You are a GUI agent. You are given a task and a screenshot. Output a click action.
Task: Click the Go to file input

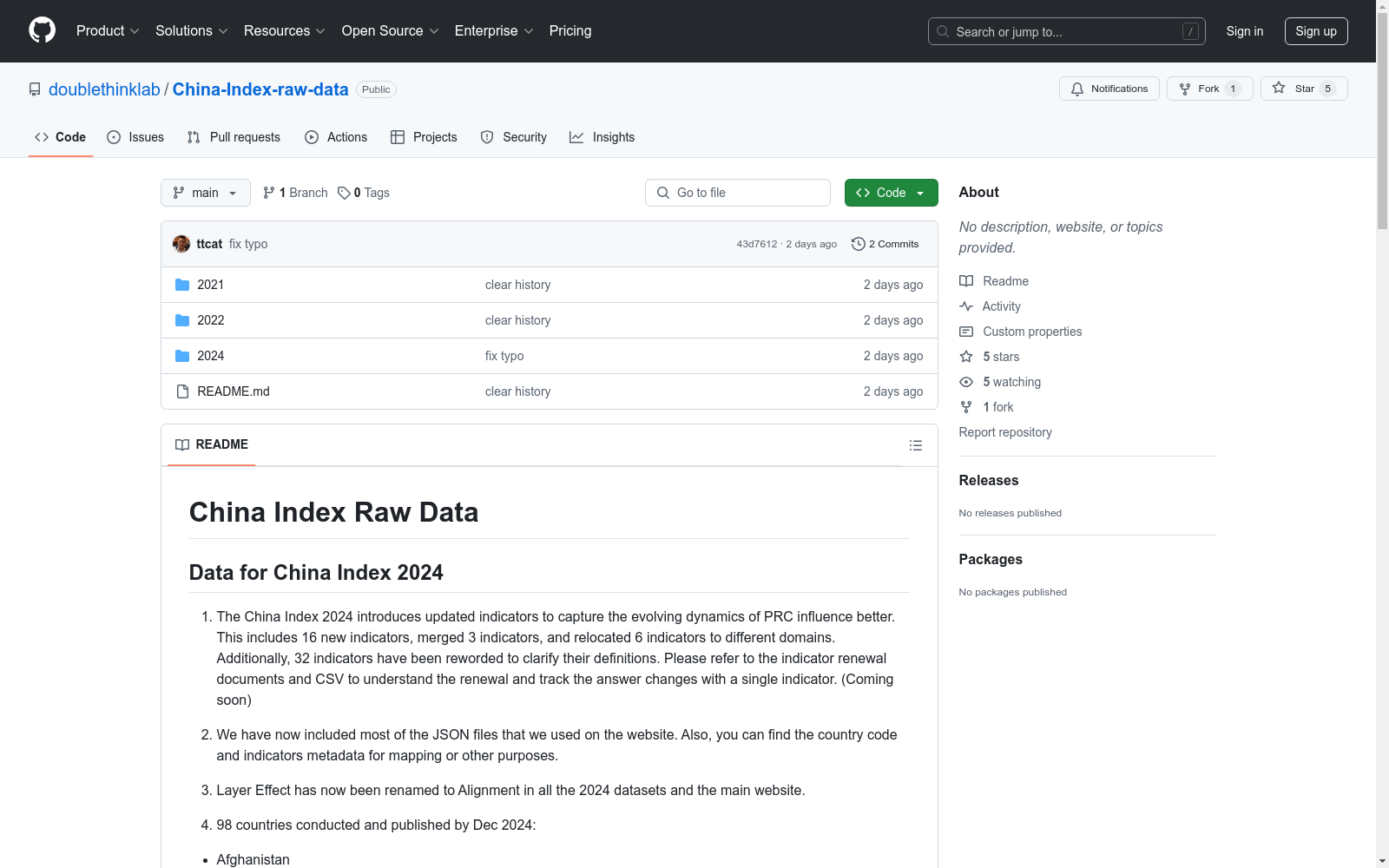coord(738,193)
